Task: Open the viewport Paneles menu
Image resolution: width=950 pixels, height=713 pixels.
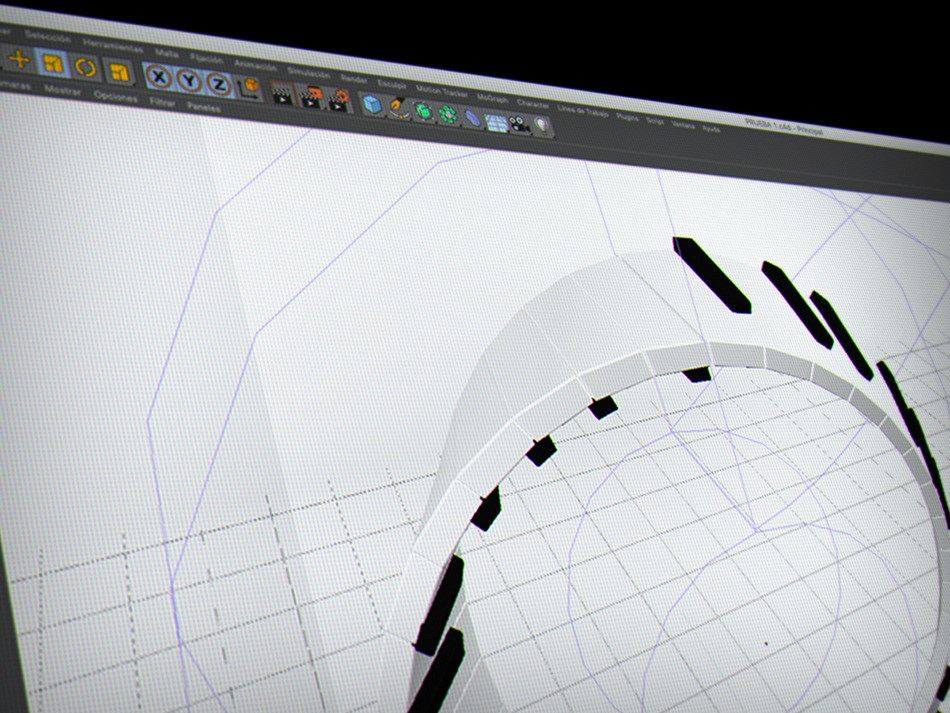Action: [204, 107]
